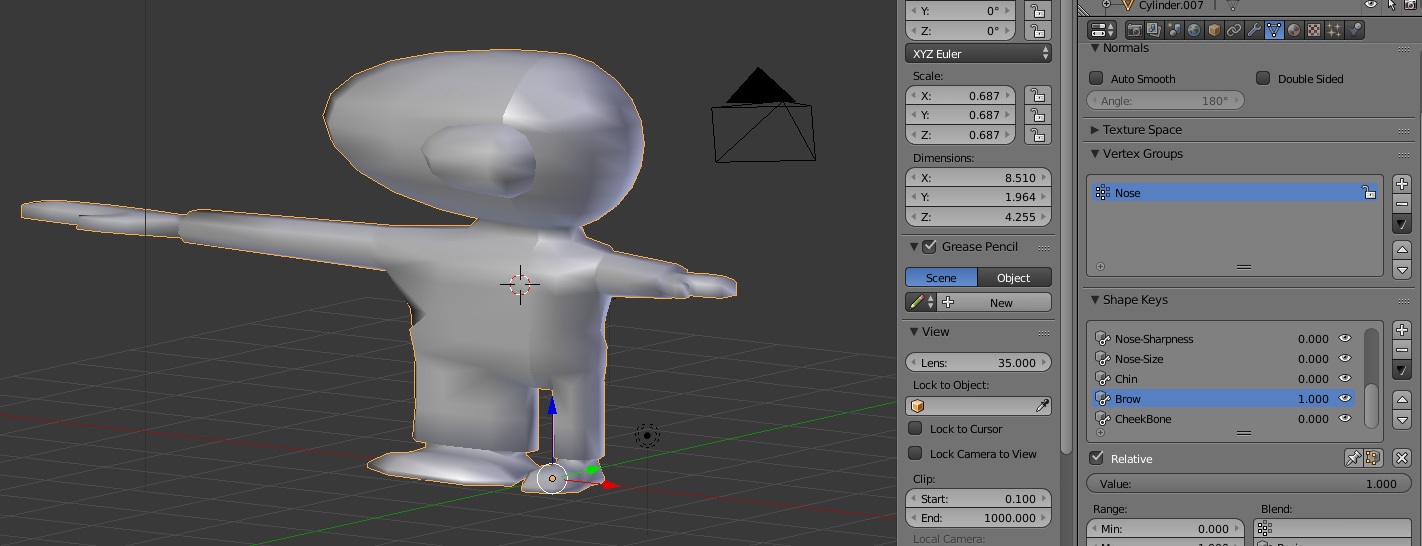The height and width of the screenshot is (546, 1422).
Task: Adjust the shape key Value slider
Action: coord(1249,483)
